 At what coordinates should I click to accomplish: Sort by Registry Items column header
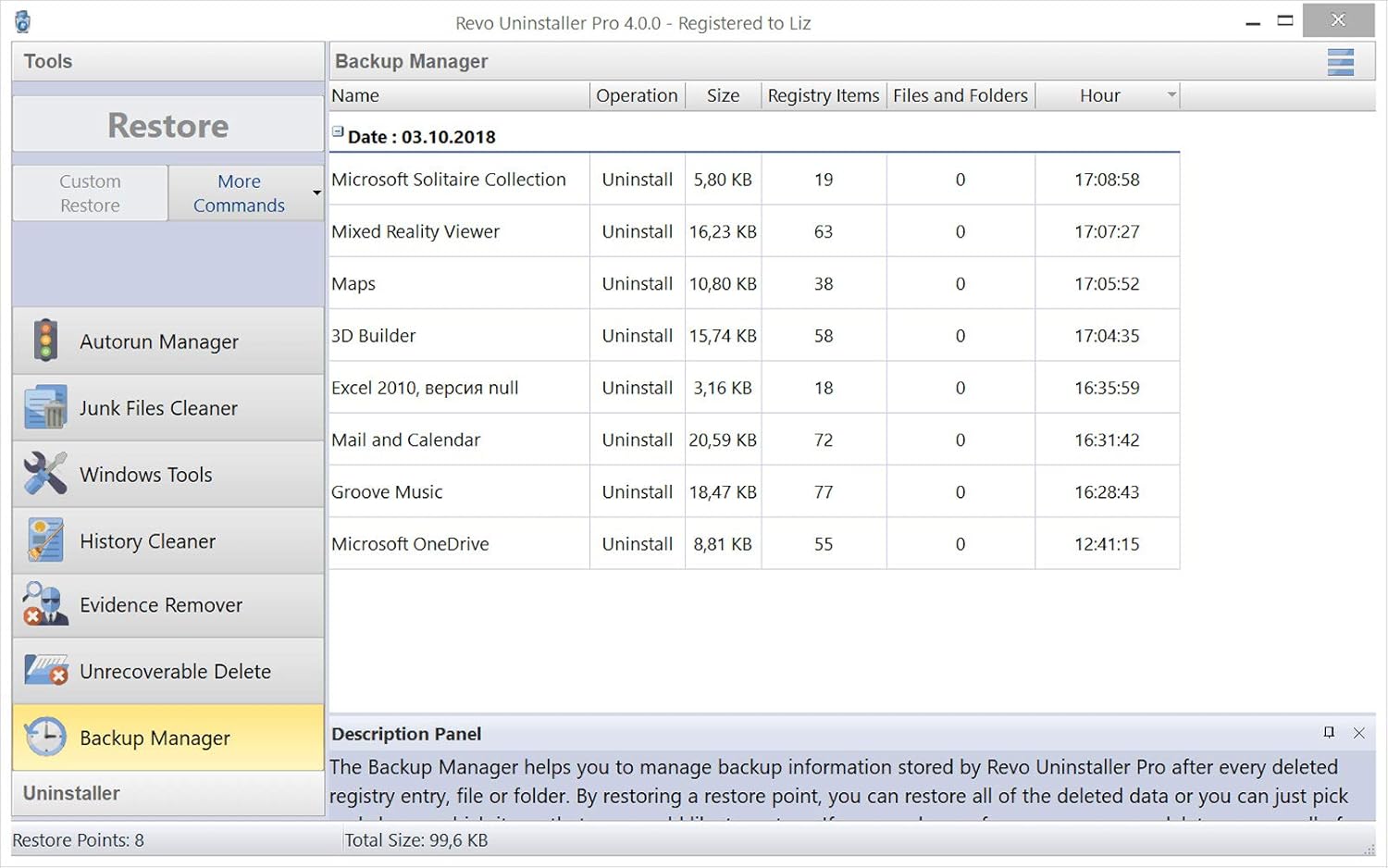click(824, 95)
